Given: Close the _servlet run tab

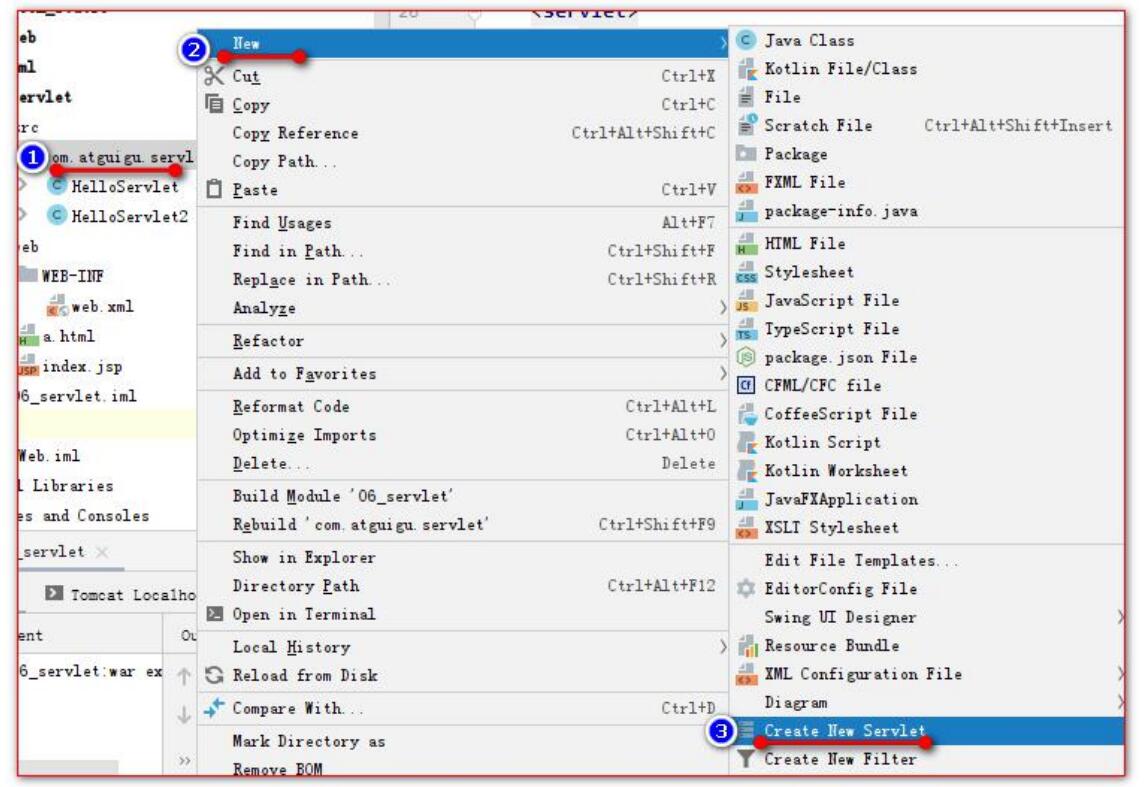Looking at the screenshot, I should pos(102,552).
